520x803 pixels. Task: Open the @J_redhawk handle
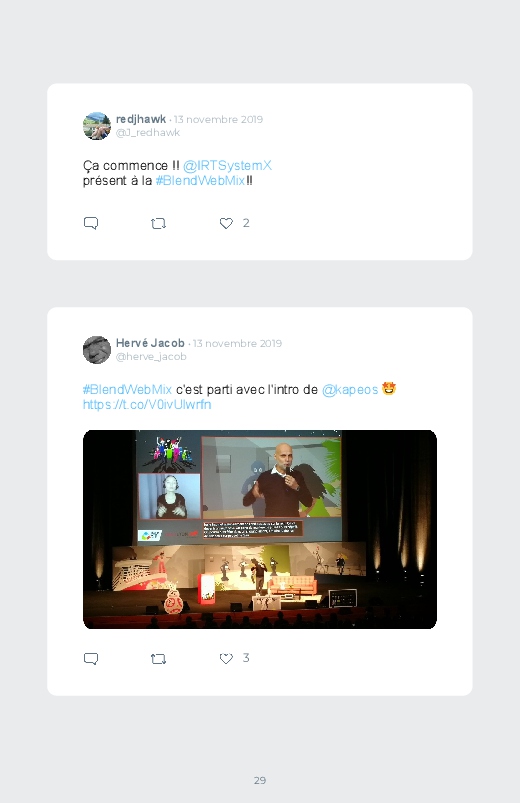pos(148,133)
